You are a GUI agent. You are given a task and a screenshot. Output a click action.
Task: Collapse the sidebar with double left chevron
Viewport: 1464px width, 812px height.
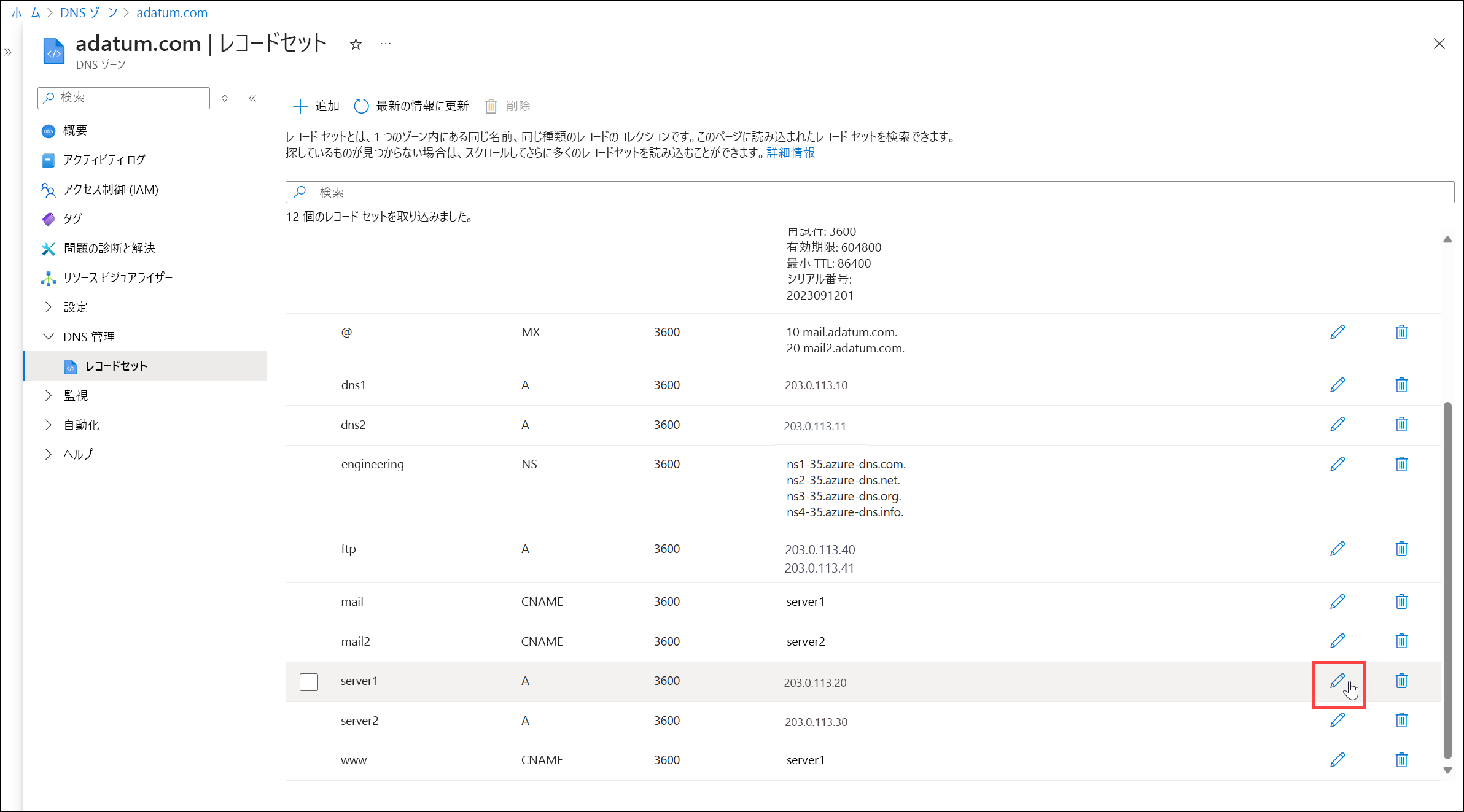pos(252,98)
